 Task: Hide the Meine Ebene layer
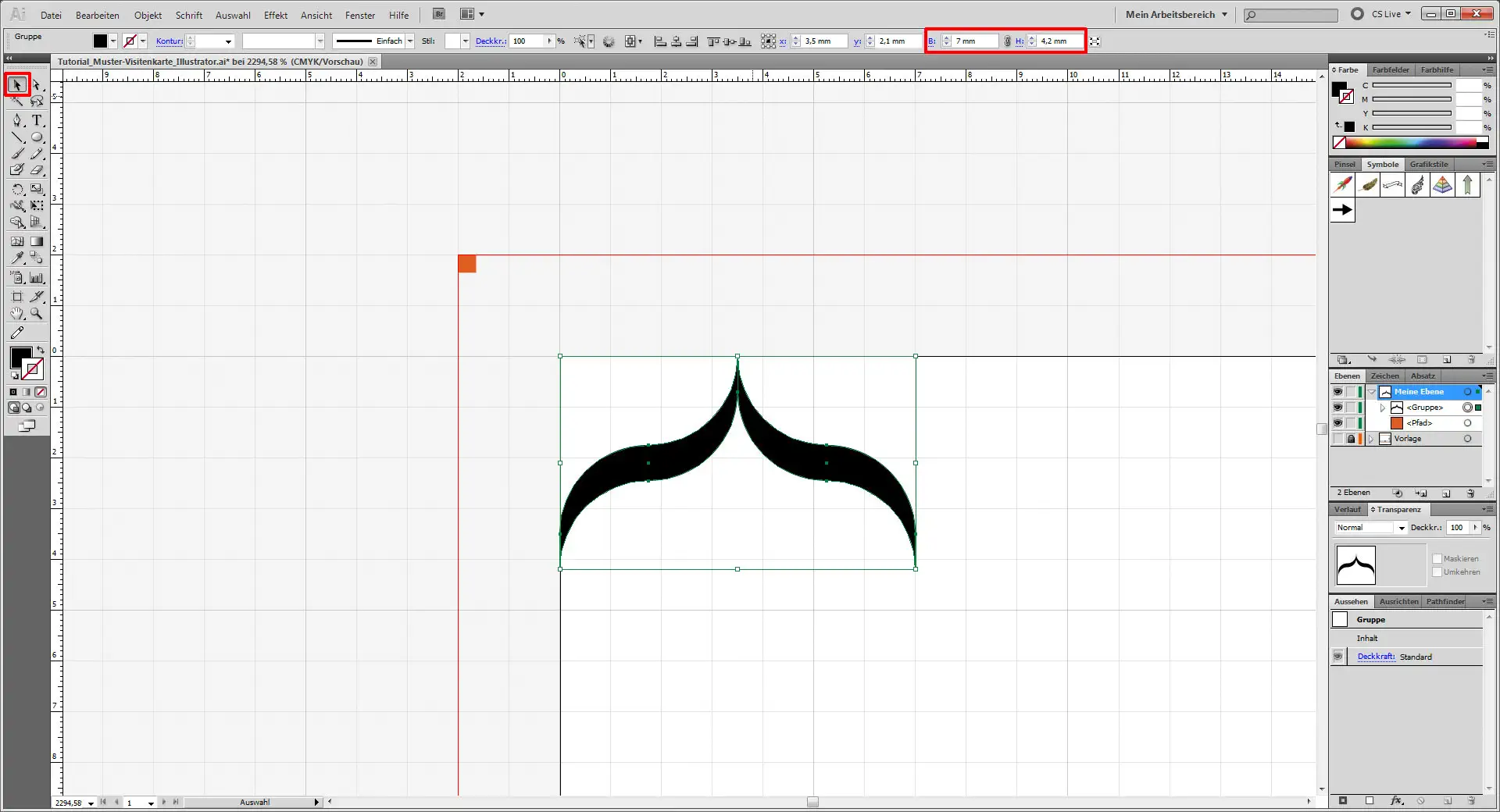click(x=1337, y=391)
